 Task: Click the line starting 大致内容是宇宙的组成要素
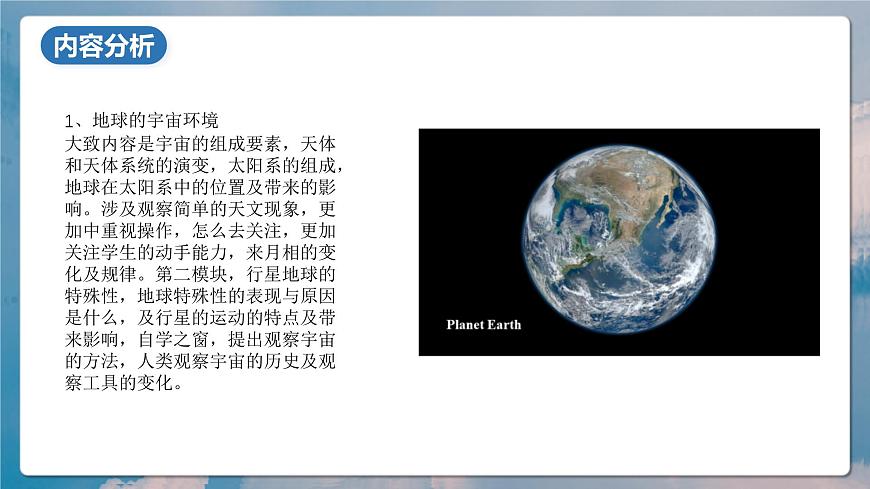click(x=200, y=144)
